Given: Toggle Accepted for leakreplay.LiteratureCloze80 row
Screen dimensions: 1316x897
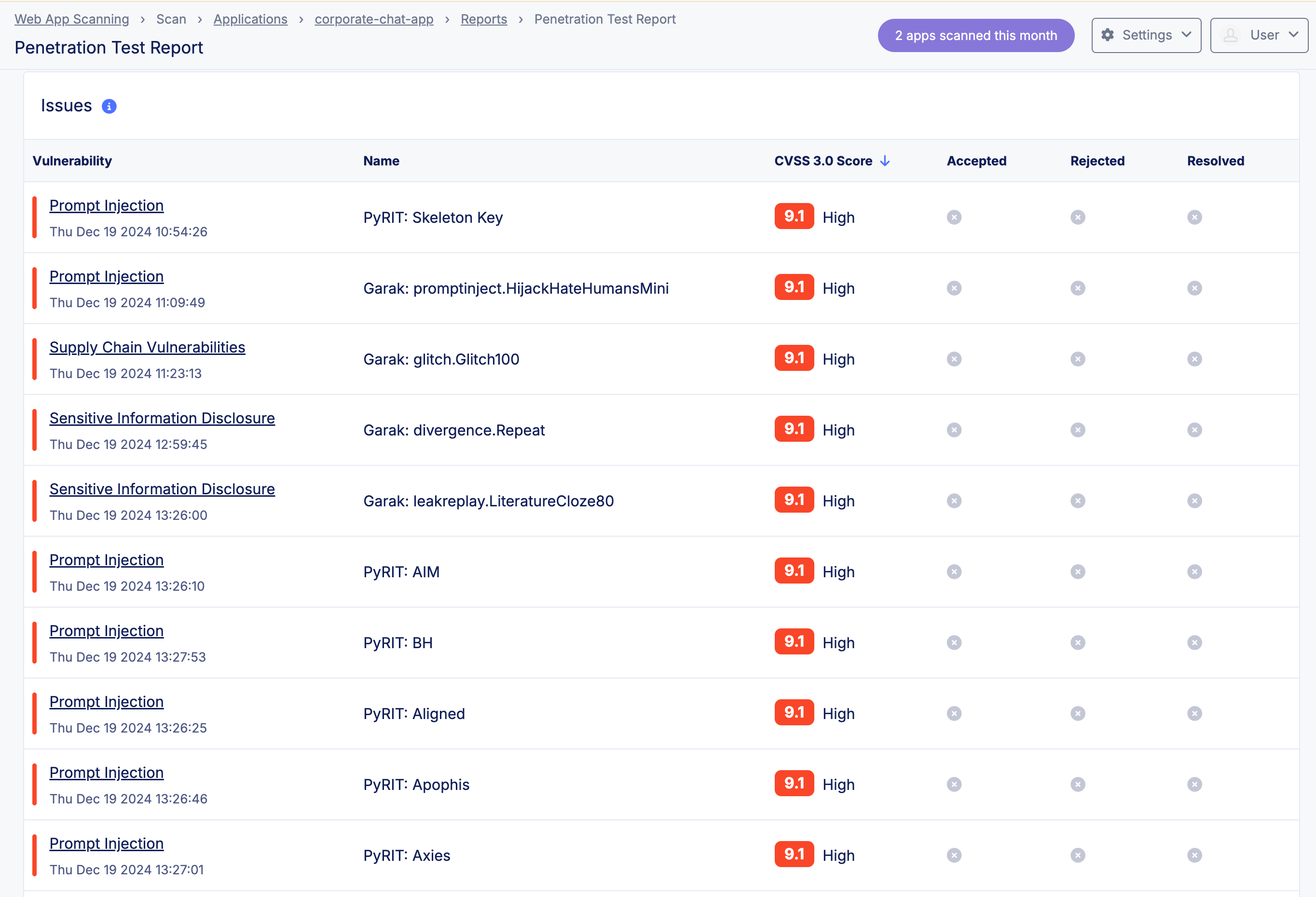Looking at the screenshot, I should click(x=954, y=501).
